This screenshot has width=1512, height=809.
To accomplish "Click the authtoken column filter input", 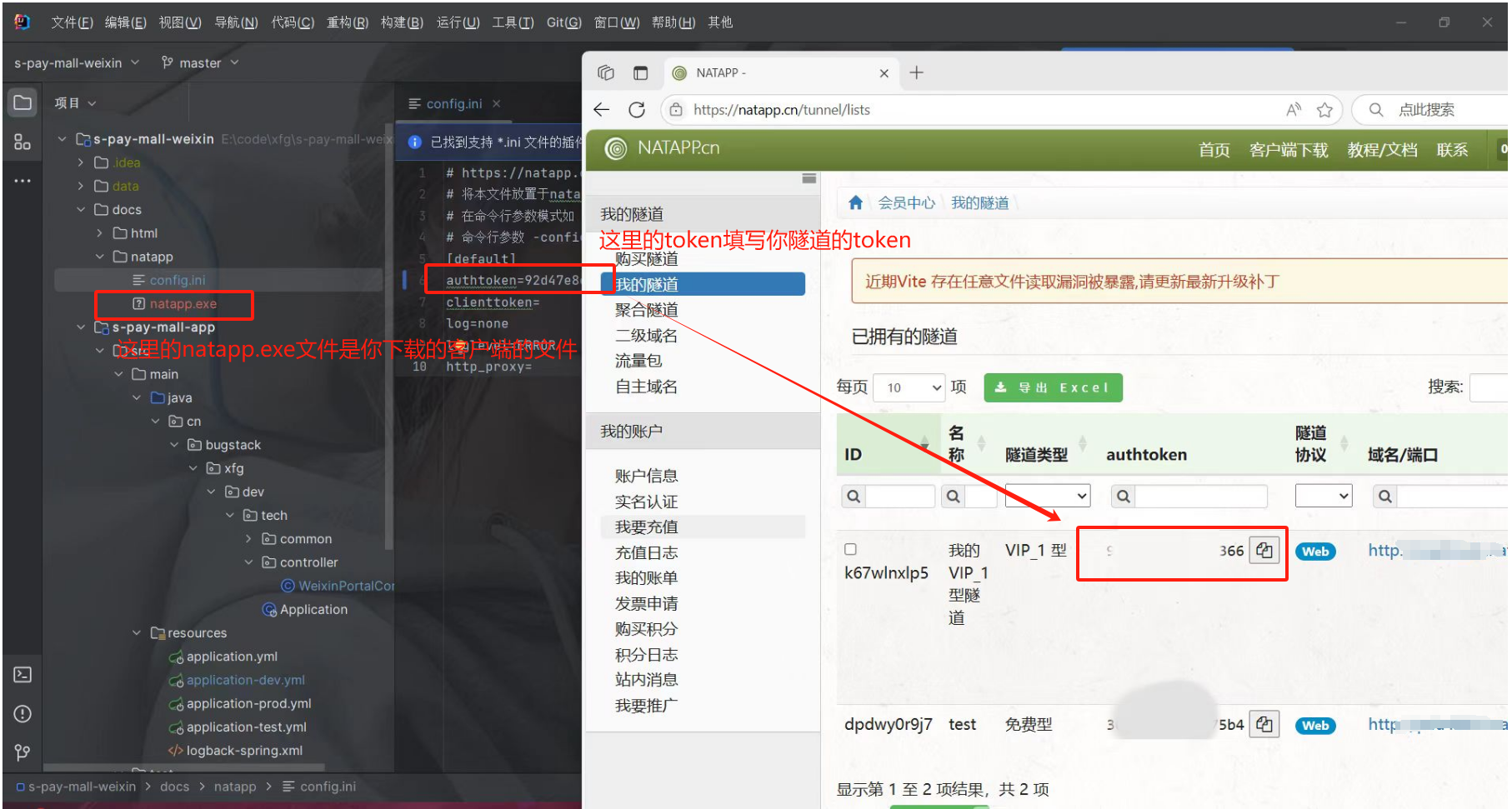I will click(1201, 496).
